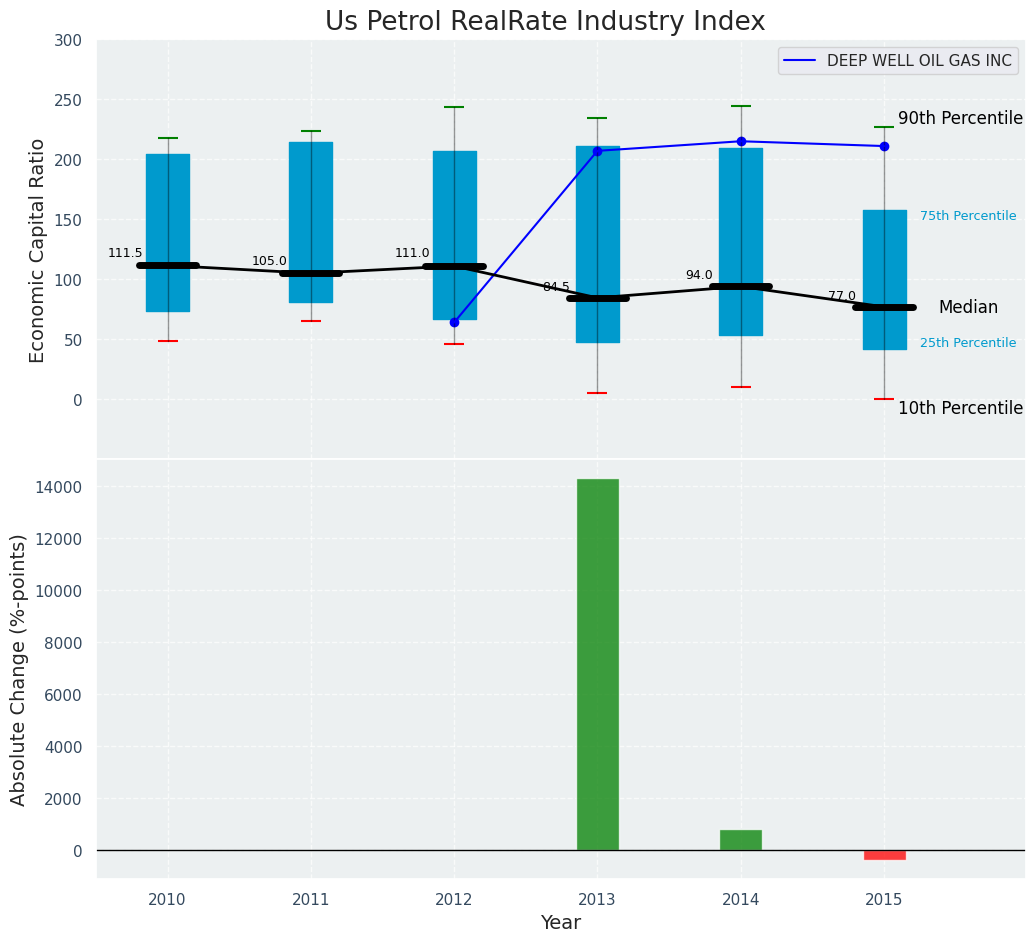Select the 10th Percentile annotation
This screenshot has height=942, width=1035.
[x=960, y=408]
